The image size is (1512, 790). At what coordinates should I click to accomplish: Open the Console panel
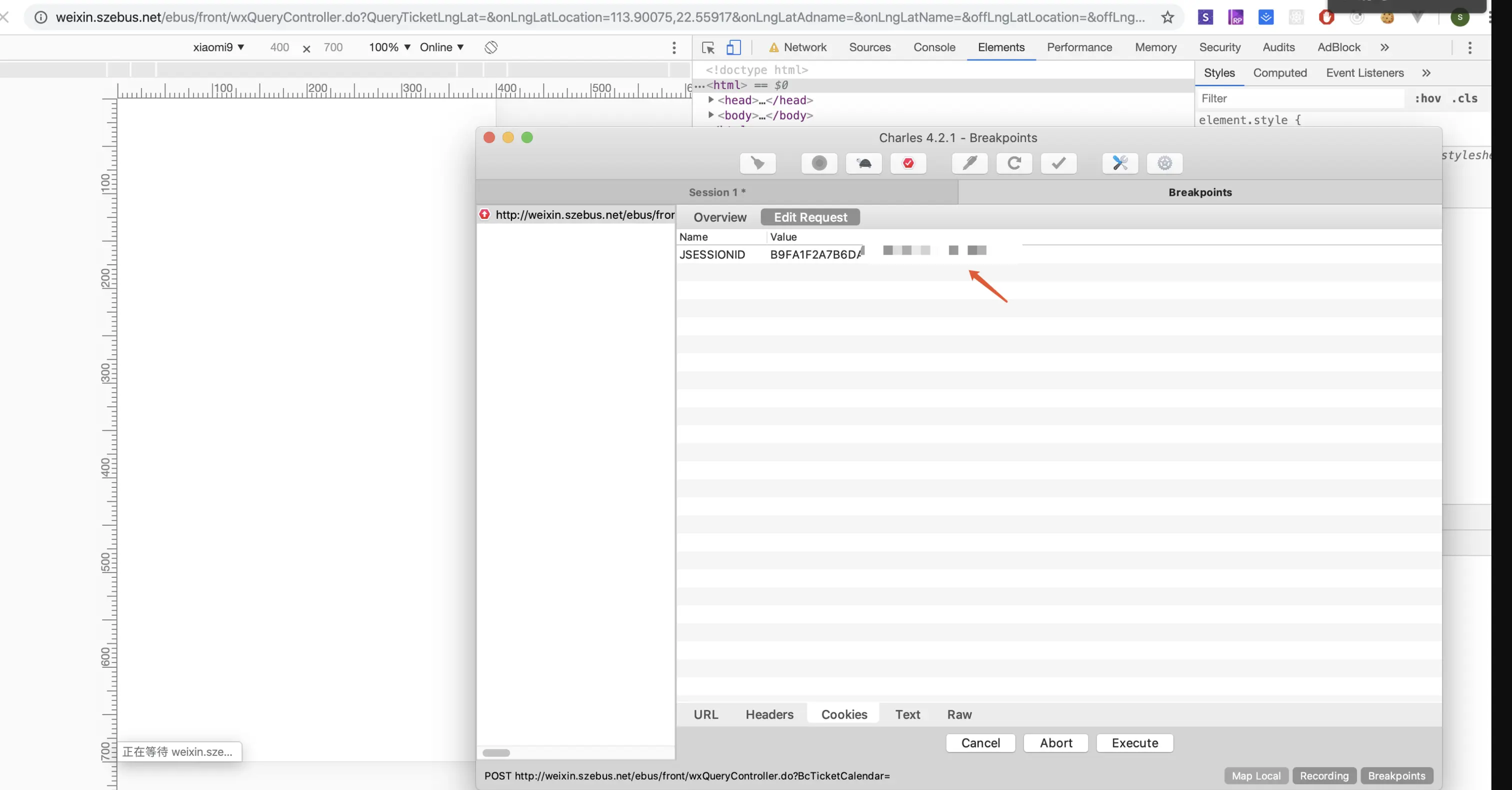coord(934,47)
